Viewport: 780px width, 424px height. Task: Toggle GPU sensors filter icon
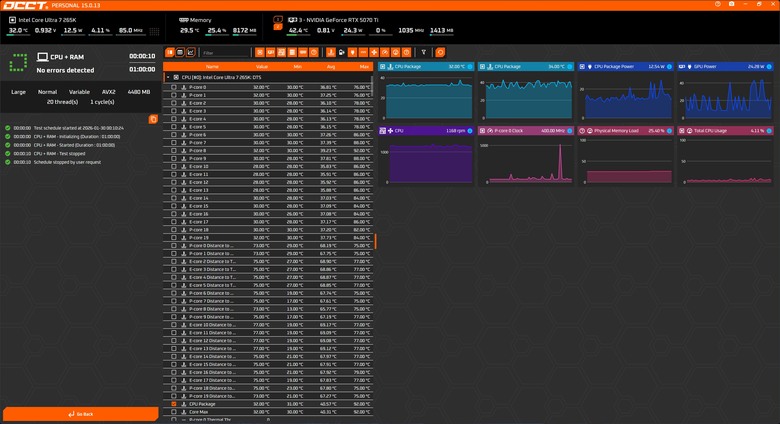tap(271, 52)
